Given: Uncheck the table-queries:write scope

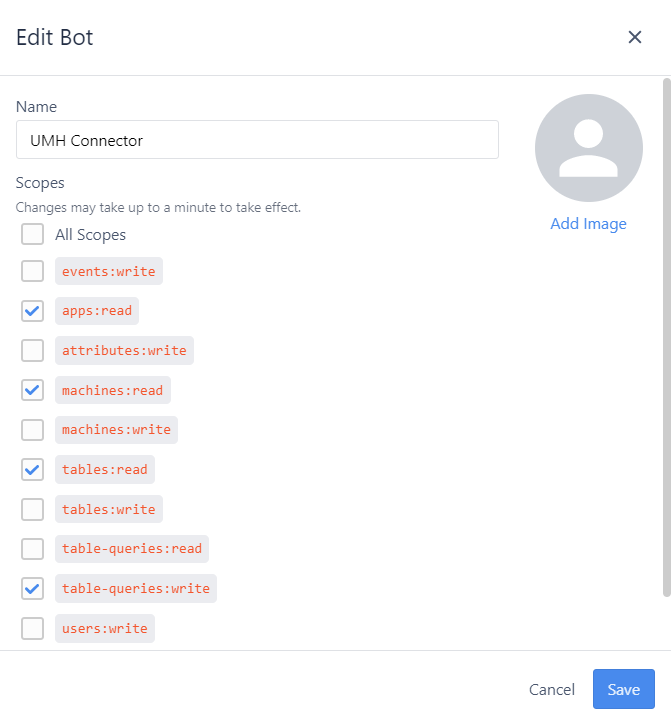Looking at the screenshot, I should 32,588.
